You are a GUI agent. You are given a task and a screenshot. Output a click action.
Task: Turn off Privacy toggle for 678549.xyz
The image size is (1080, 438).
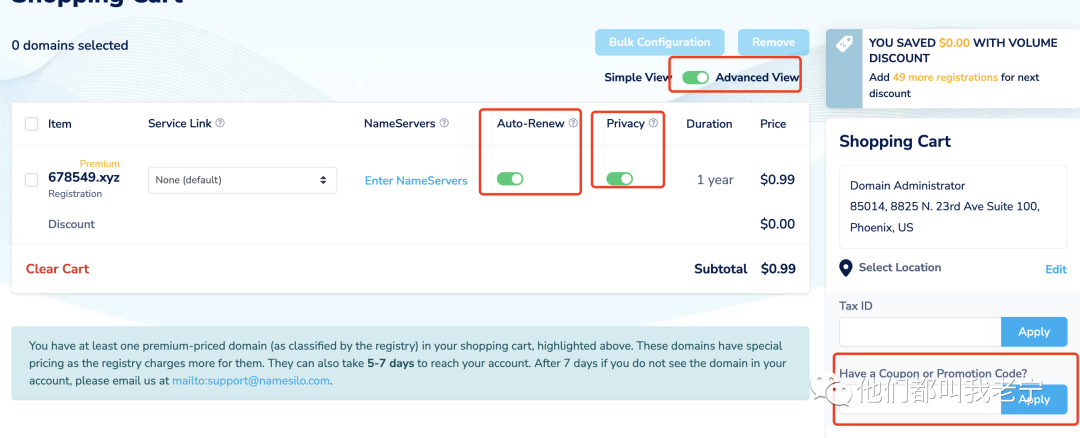pos(619,179)
